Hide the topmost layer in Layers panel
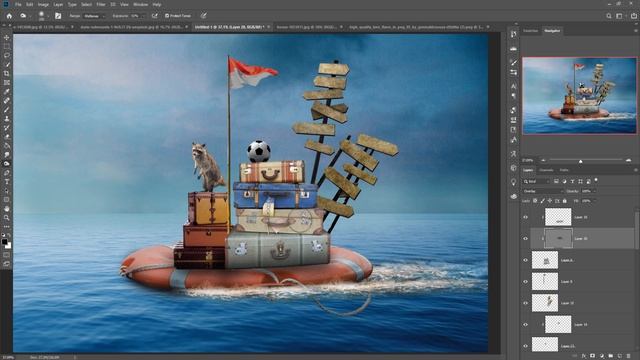Image resolution: width=640 pixels, height=360 pixels. tap(525, 217)
